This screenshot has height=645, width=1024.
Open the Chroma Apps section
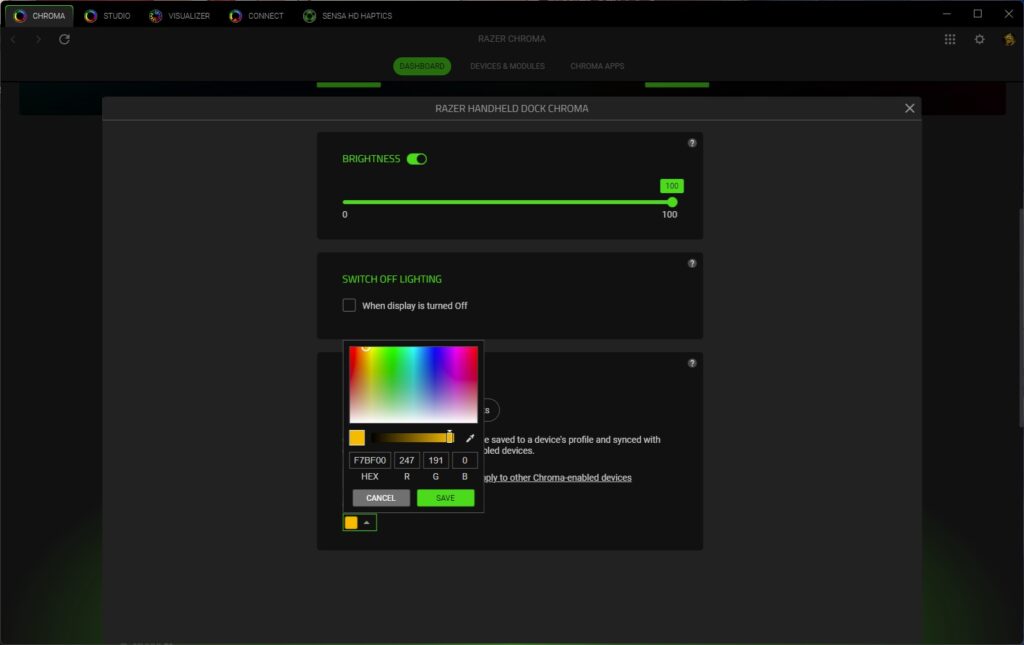tap(597, 66)
